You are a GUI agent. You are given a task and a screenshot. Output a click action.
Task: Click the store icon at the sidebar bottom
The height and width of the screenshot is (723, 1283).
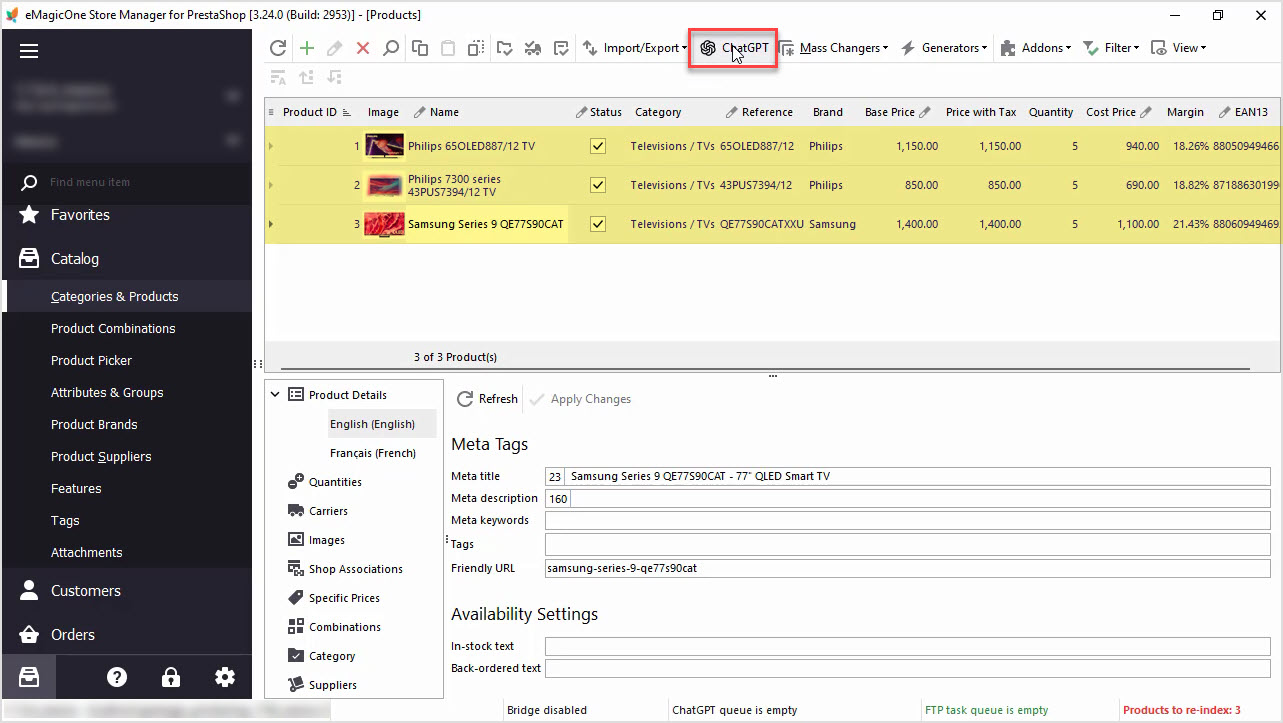pyautogui.click(x=29, y=677)
